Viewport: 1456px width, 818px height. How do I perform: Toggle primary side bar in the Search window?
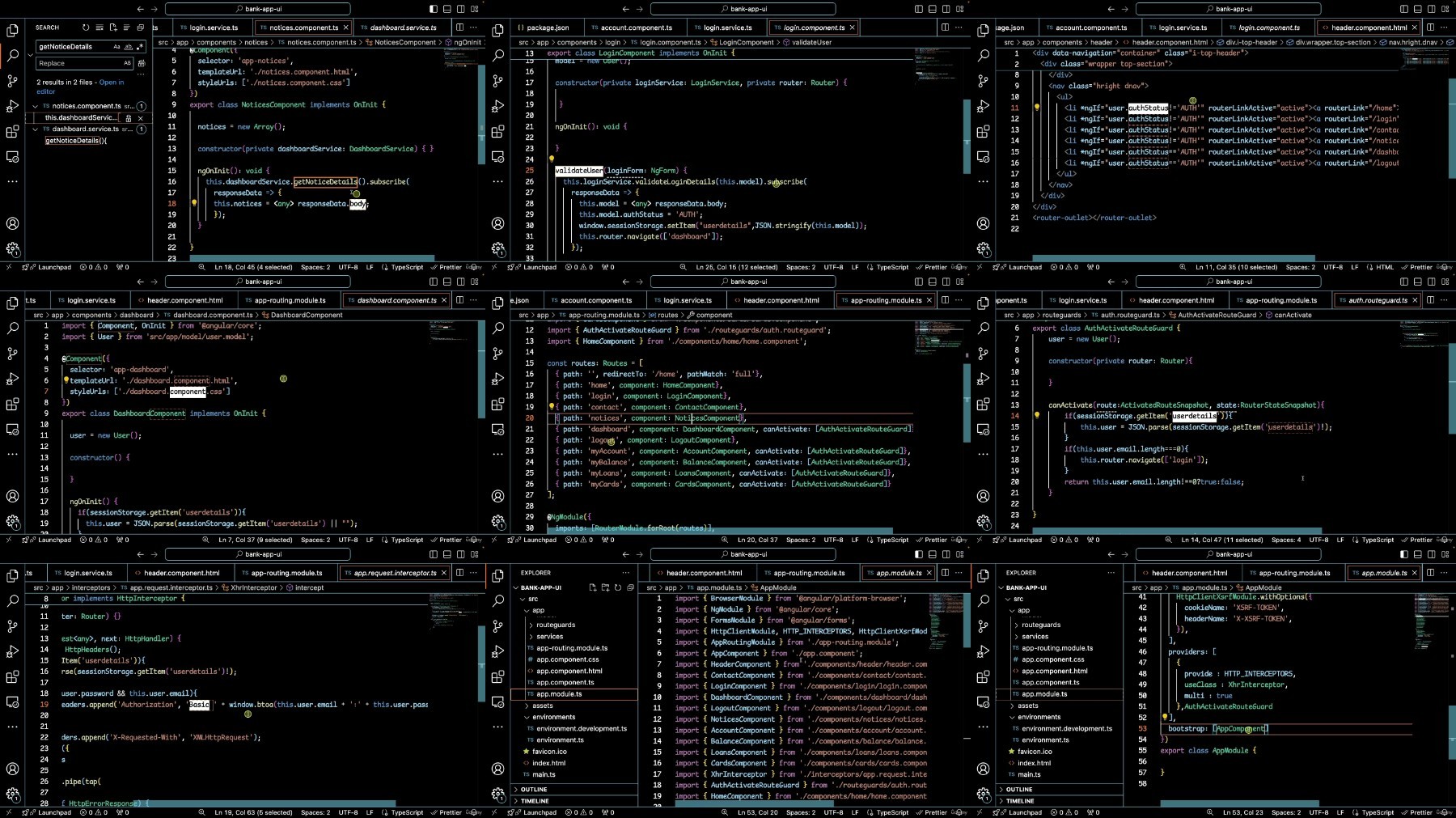(x=433, y=9)
